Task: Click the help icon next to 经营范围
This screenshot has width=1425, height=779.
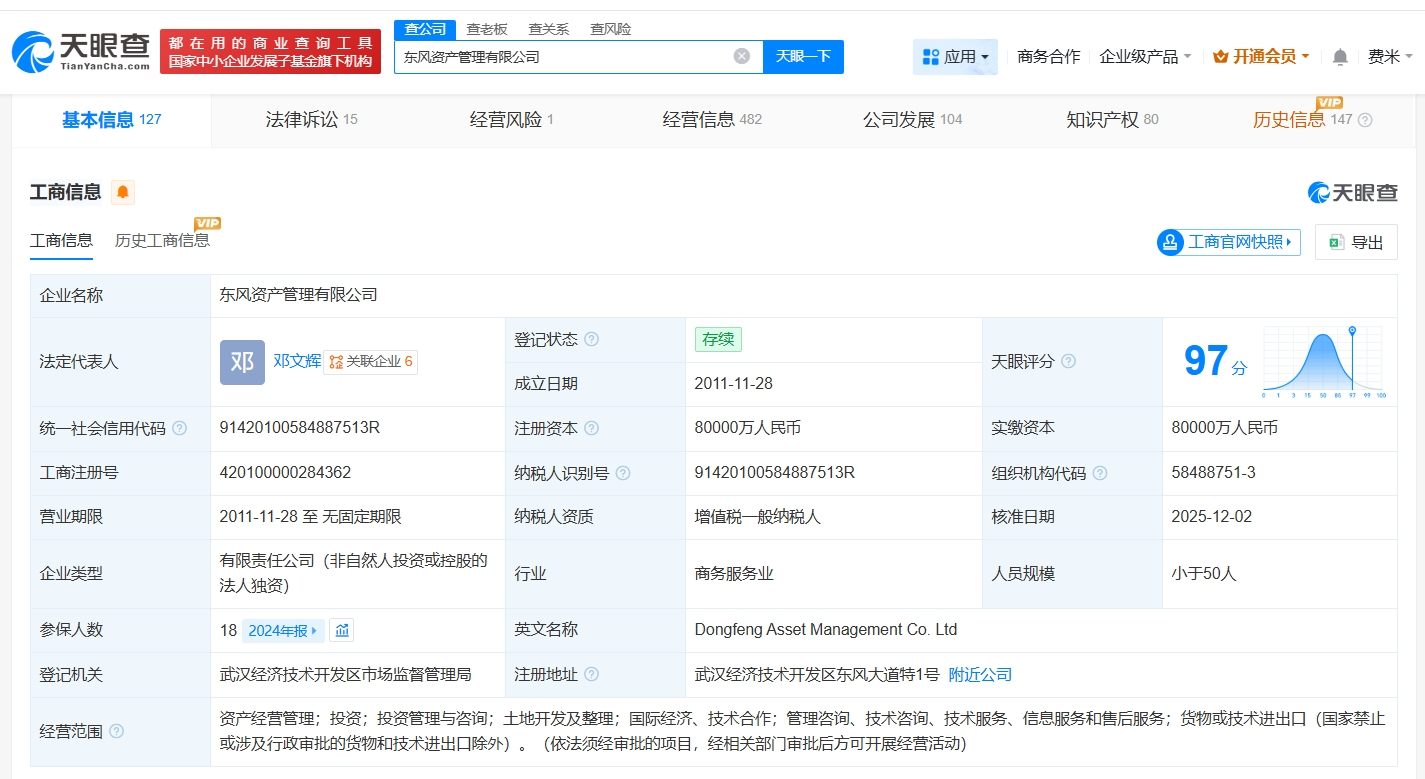Action: (116, 732)
